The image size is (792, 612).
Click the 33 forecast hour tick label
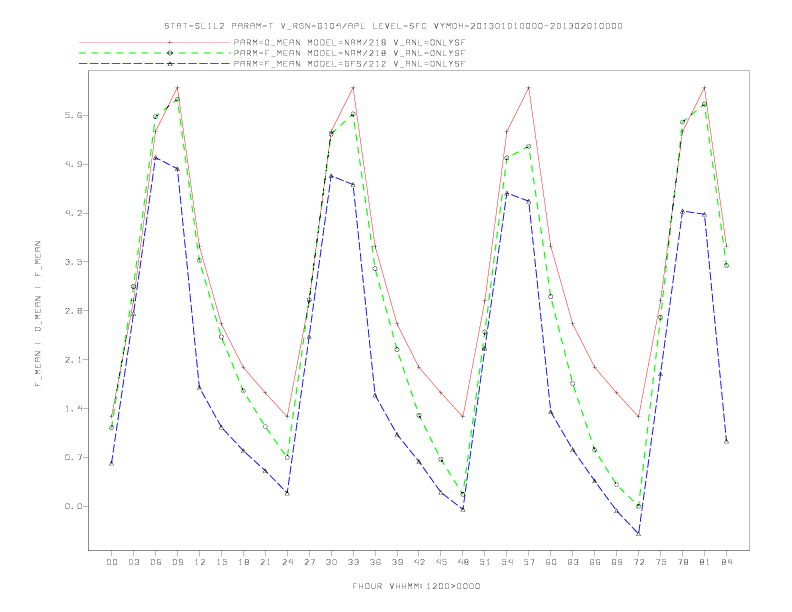[x=353, y=562]
